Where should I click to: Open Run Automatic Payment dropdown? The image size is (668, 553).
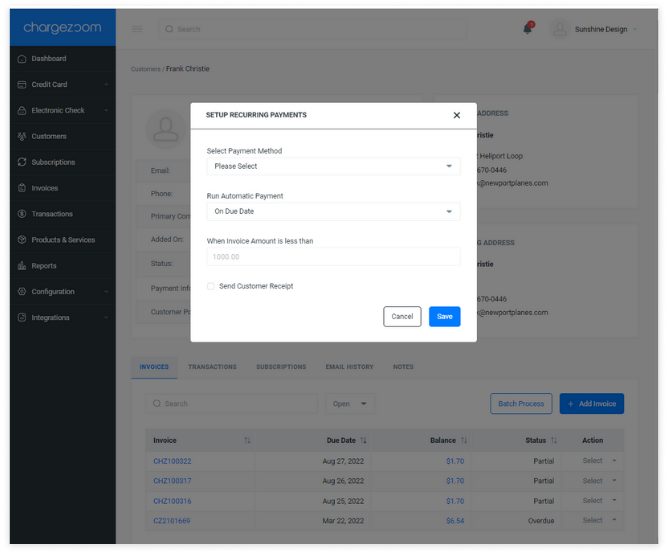click(334, 211)
